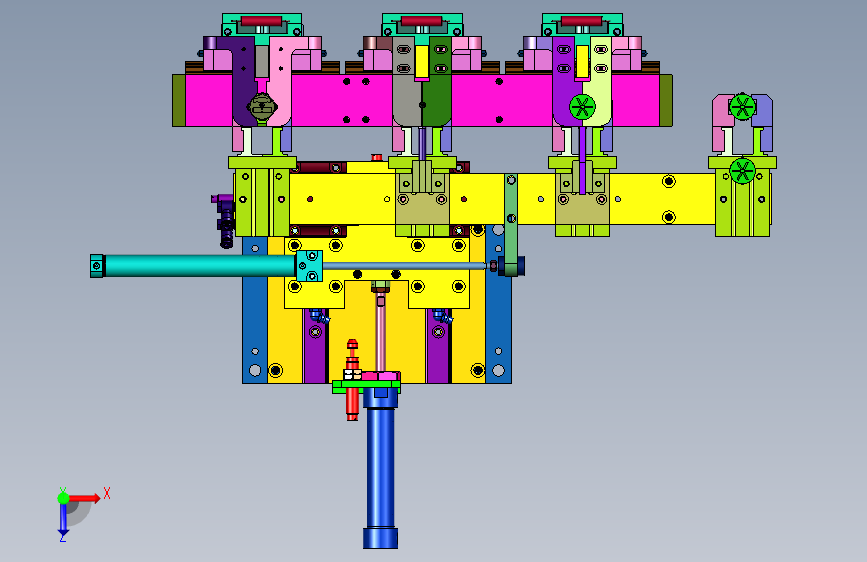
Task: Select the cyan rod-end block on the teal cylinder
Action: coord(309,266)
